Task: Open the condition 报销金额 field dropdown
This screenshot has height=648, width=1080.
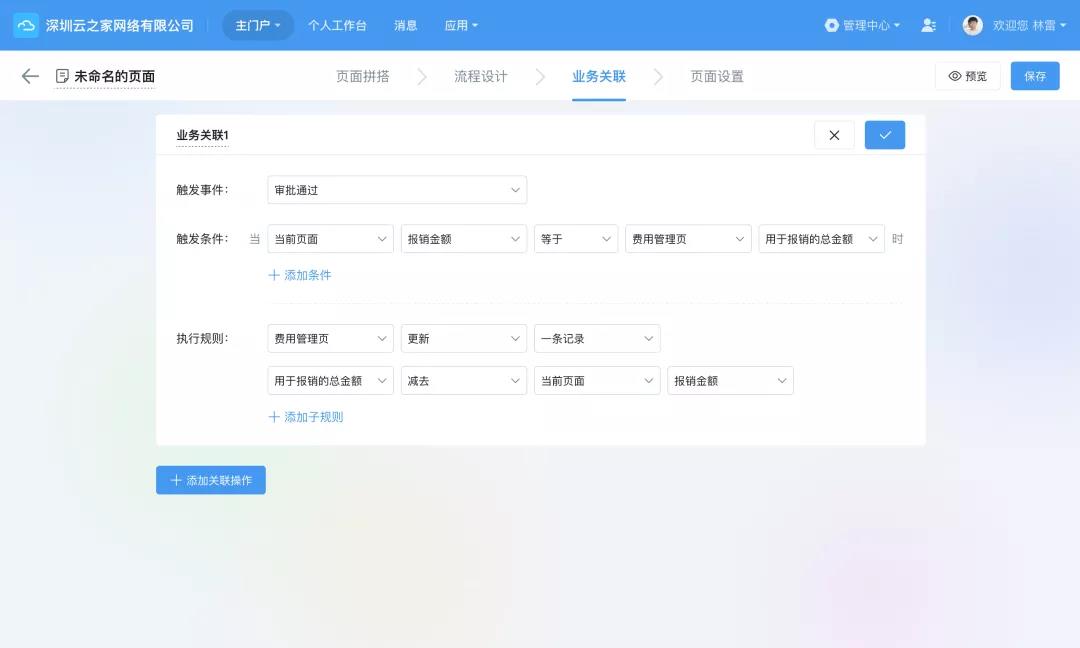Action: [x=464, y=239]
